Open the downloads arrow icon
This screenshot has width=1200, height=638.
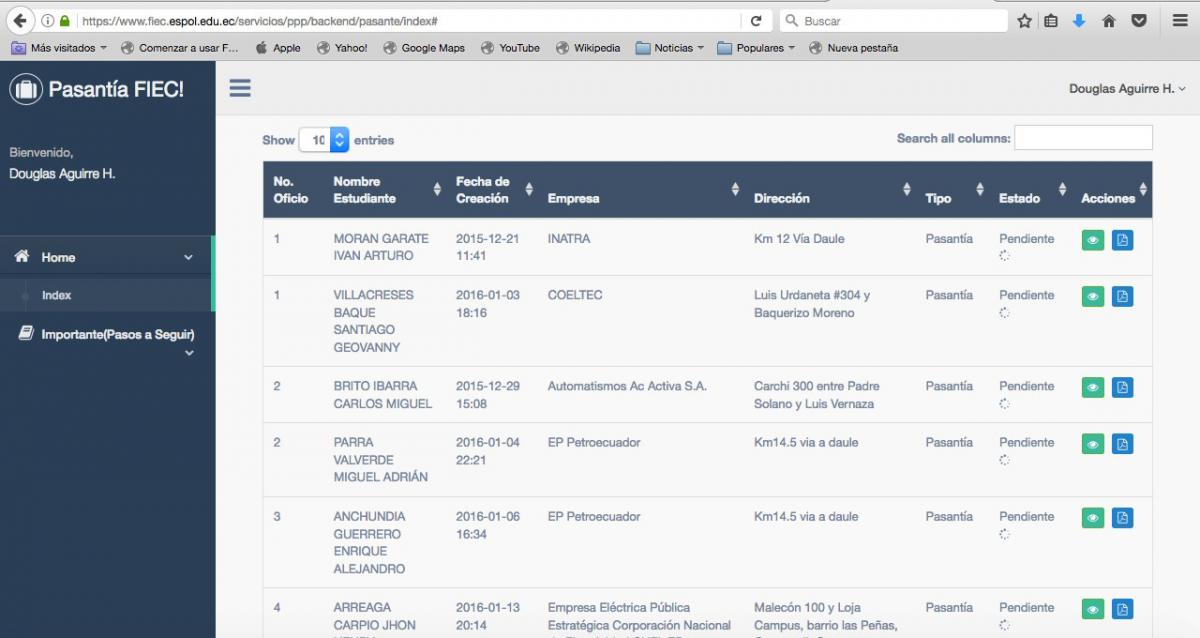pos(1079,20)
